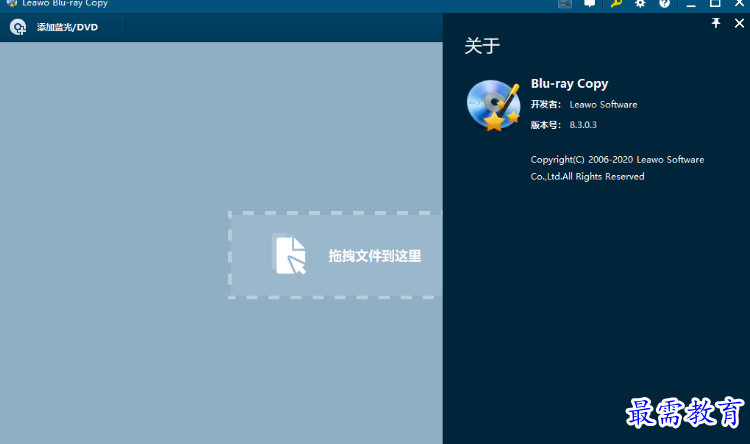The height and width of the screenshot is (444, 750).
Task: Click the drag files here drop area
Action: tap(335, 255)
